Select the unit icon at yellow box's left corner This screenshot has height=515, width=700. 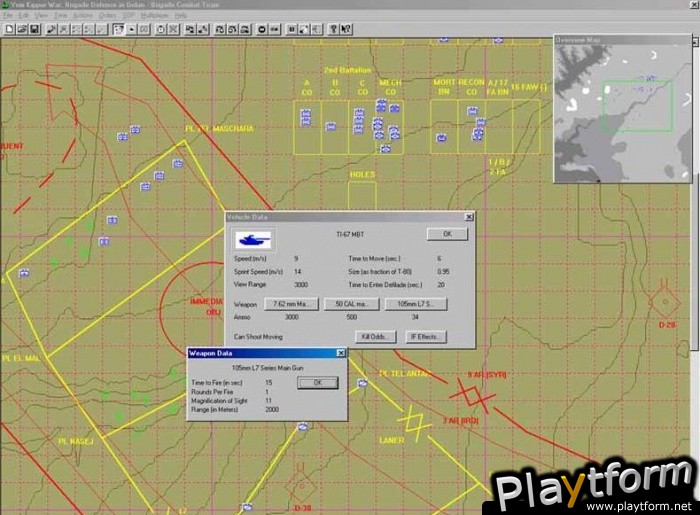pos(25,273)
